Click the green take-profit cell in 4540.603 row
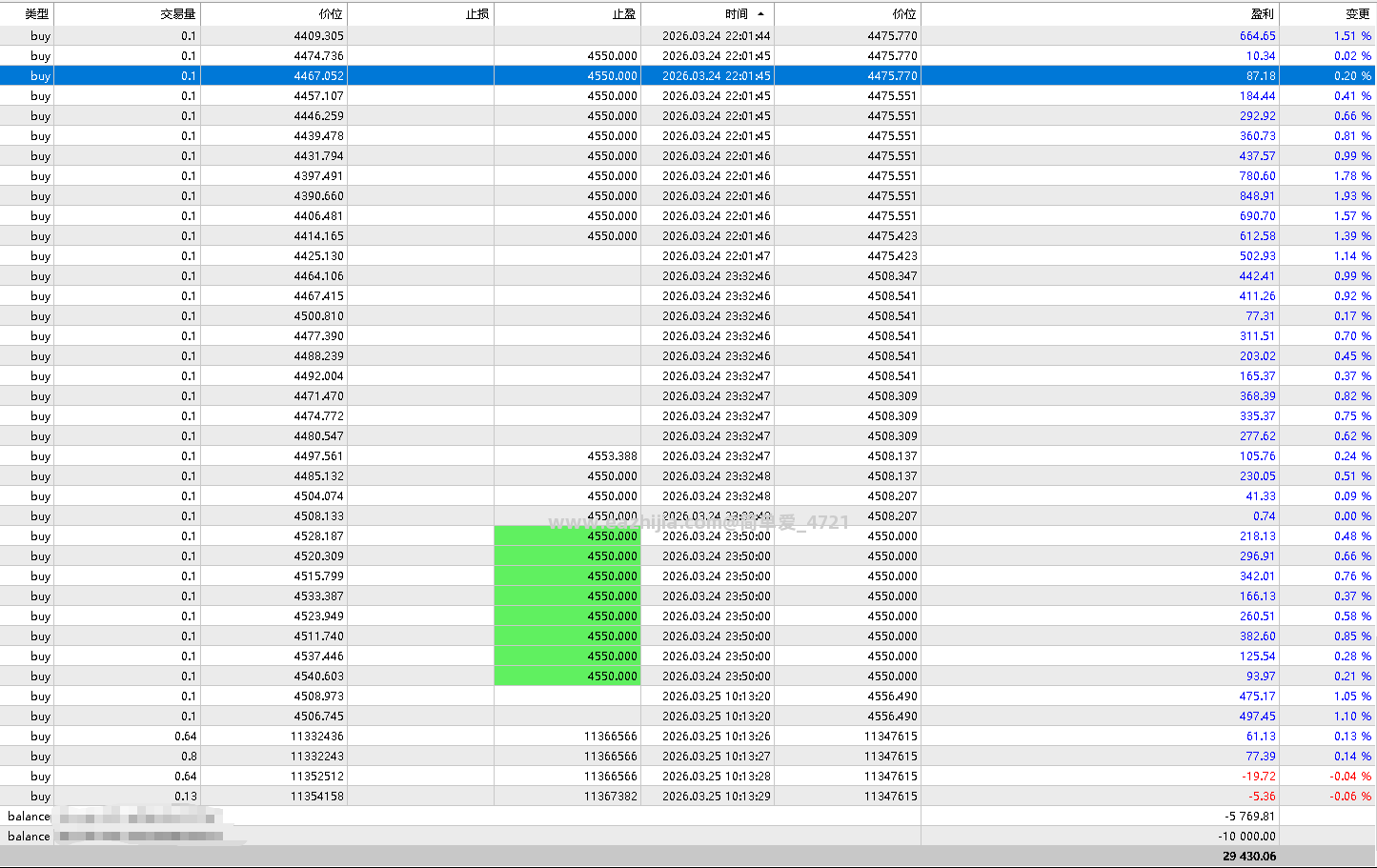 (x=568, y=676)
